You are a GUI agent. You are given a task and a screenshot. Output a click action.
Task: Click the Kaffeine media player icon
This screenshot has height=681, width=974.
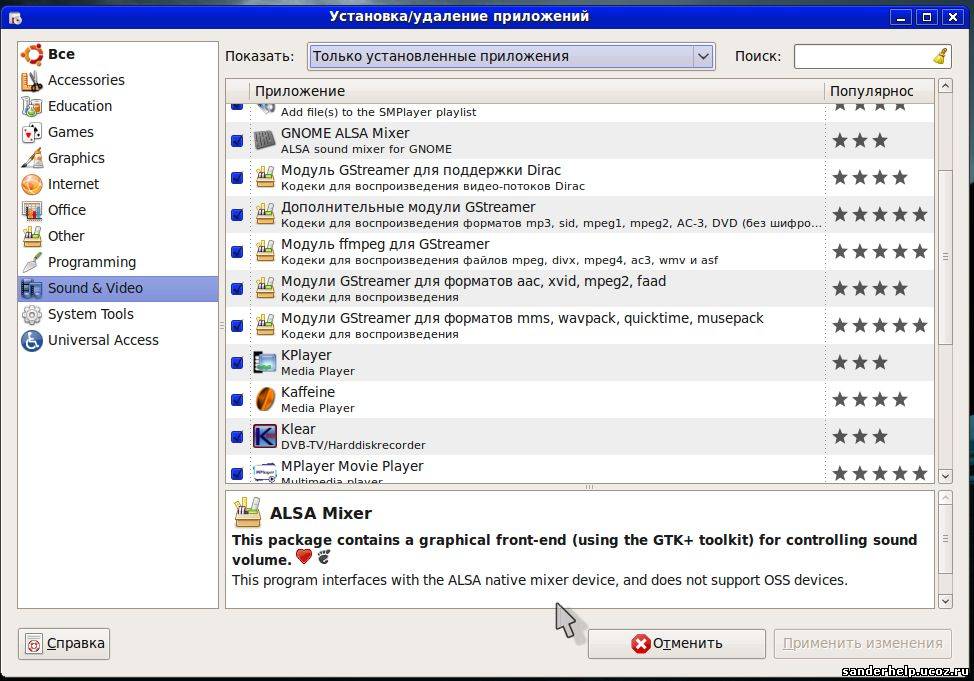(x=265, y=399)
